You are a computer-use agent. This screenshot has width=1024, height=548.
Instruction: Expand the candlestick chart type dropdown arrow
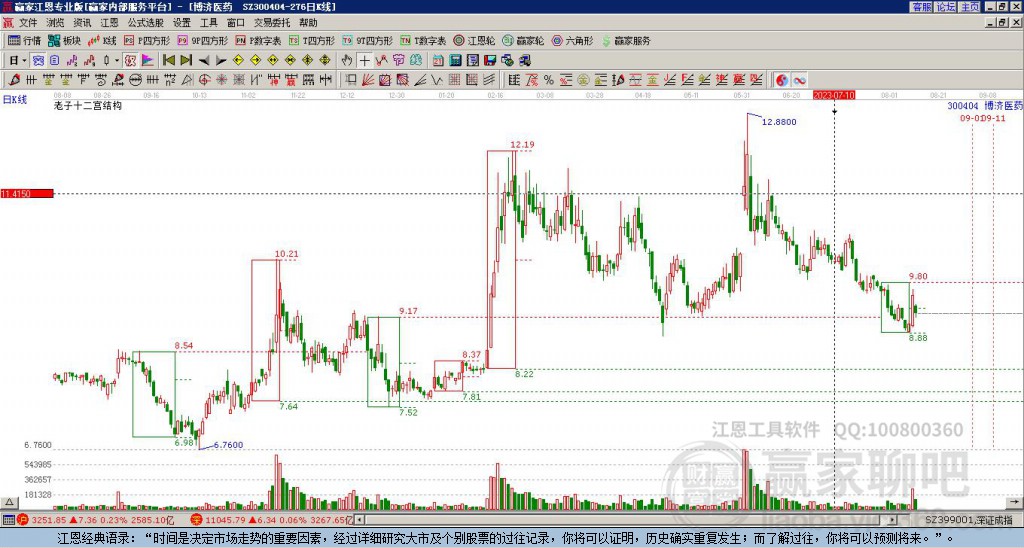117,60
